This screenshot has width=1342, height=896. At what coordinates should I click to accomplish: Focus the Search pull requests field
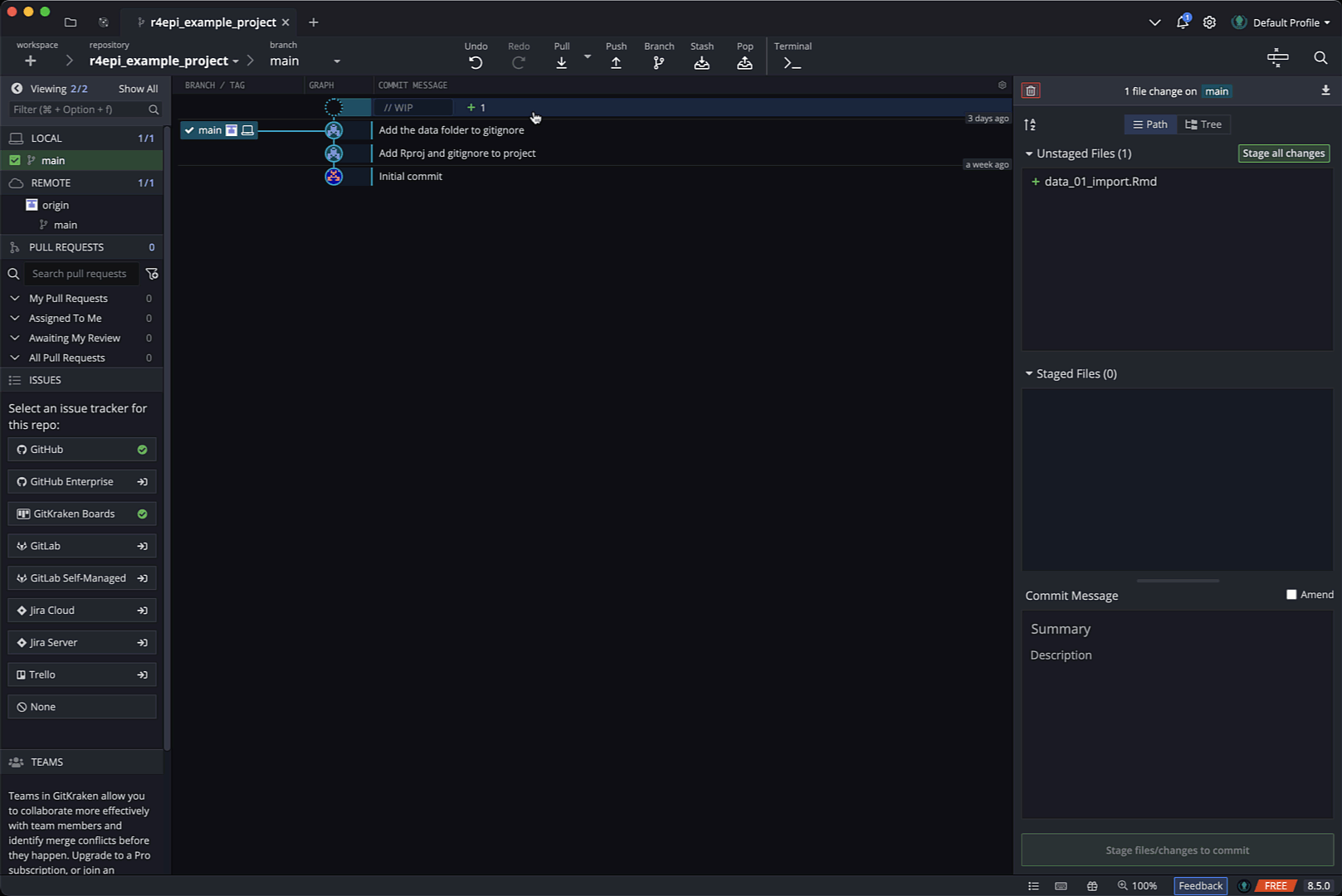click(81, 274)
